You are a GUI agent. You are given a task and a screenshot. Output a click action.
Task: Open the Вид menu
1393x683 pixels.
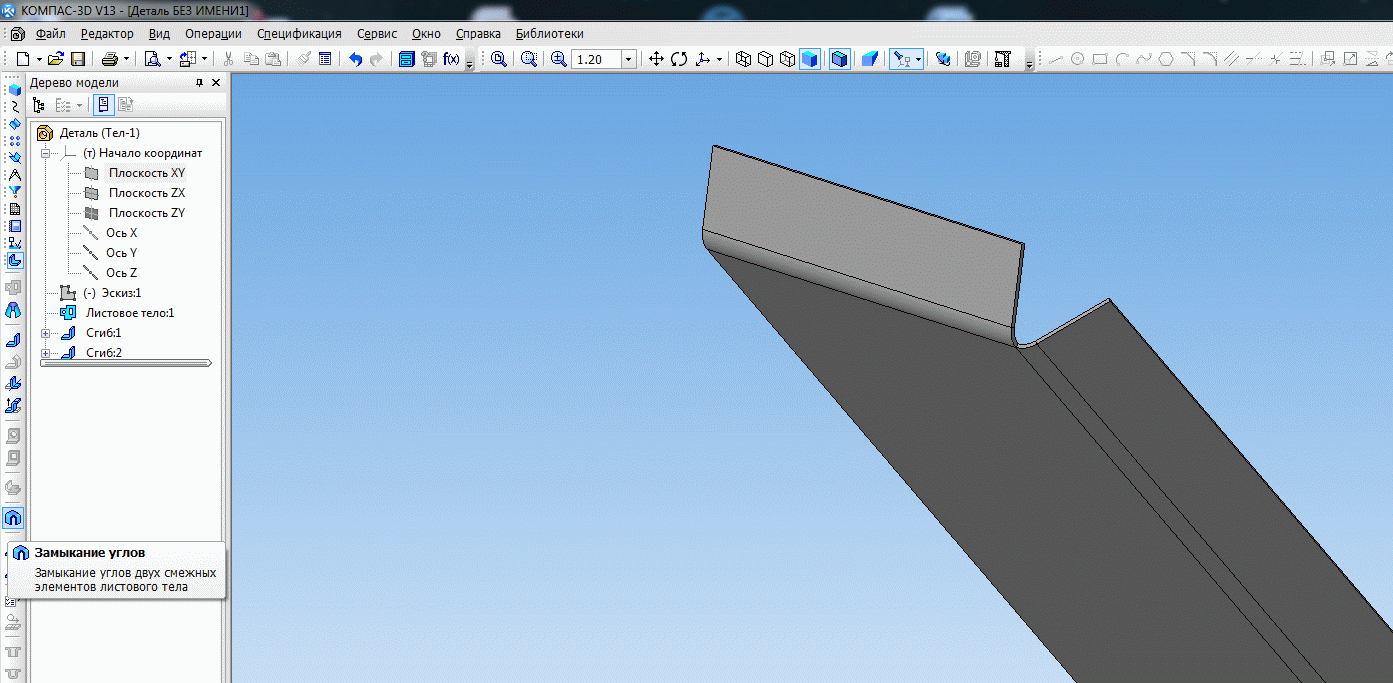coord(159,33)
